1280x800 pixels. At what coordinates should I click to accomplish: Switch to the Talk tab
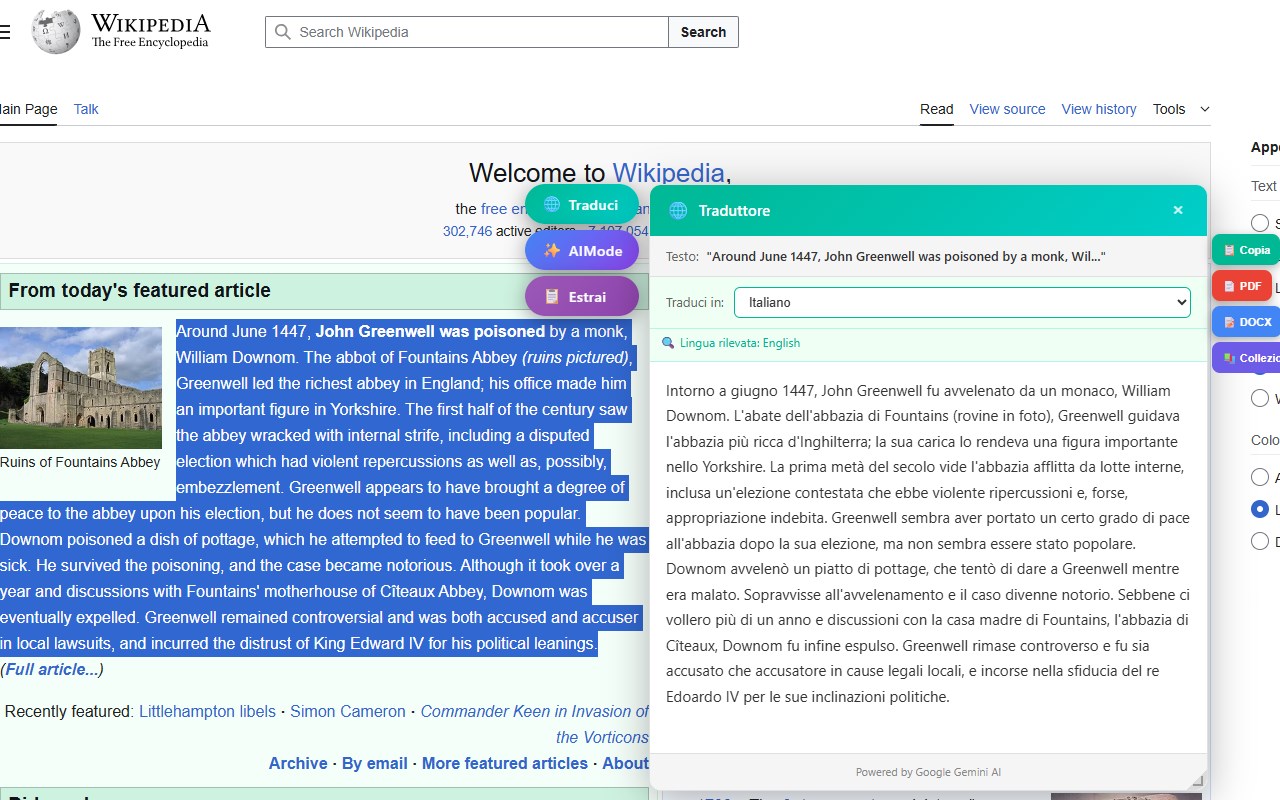86,109
